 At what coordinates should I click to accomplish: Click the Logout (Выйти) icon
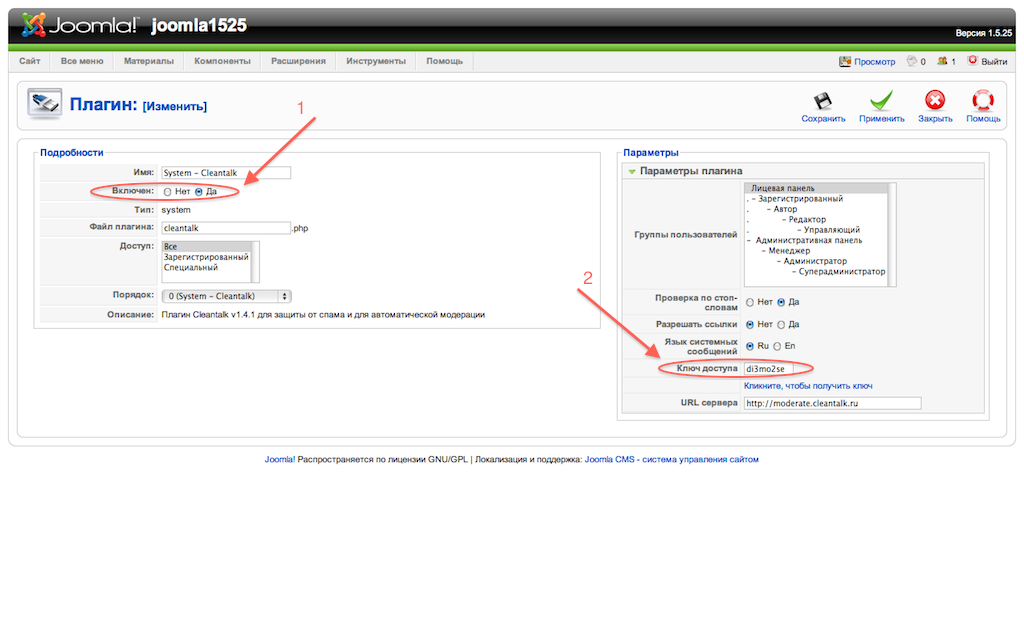coord(972,61)
